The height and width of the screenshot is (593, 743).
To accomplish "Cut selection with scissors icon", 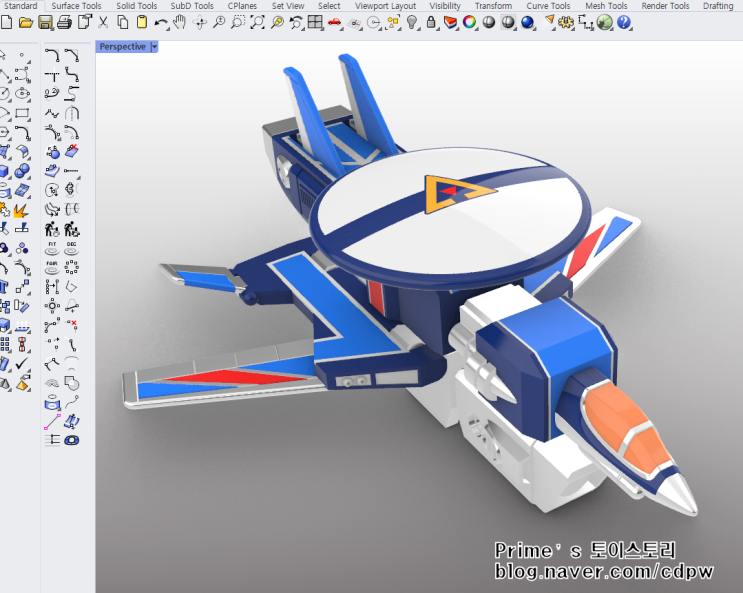I will (103, 22).
